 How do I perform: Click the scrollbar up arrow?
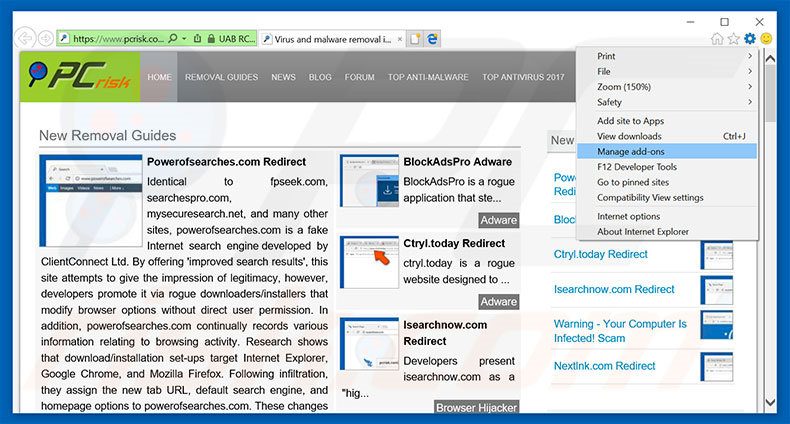(x=770, y=58)
